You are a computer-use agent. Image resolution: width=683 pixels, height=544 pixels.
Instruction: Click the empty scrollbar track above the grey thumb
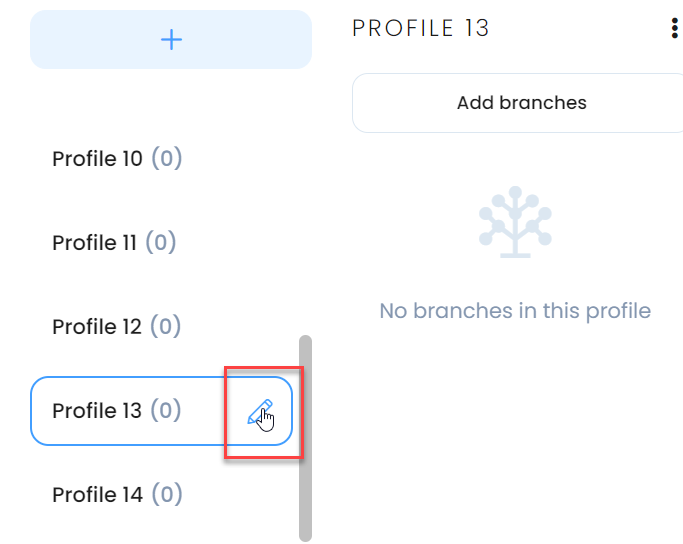tap(305, 209)
